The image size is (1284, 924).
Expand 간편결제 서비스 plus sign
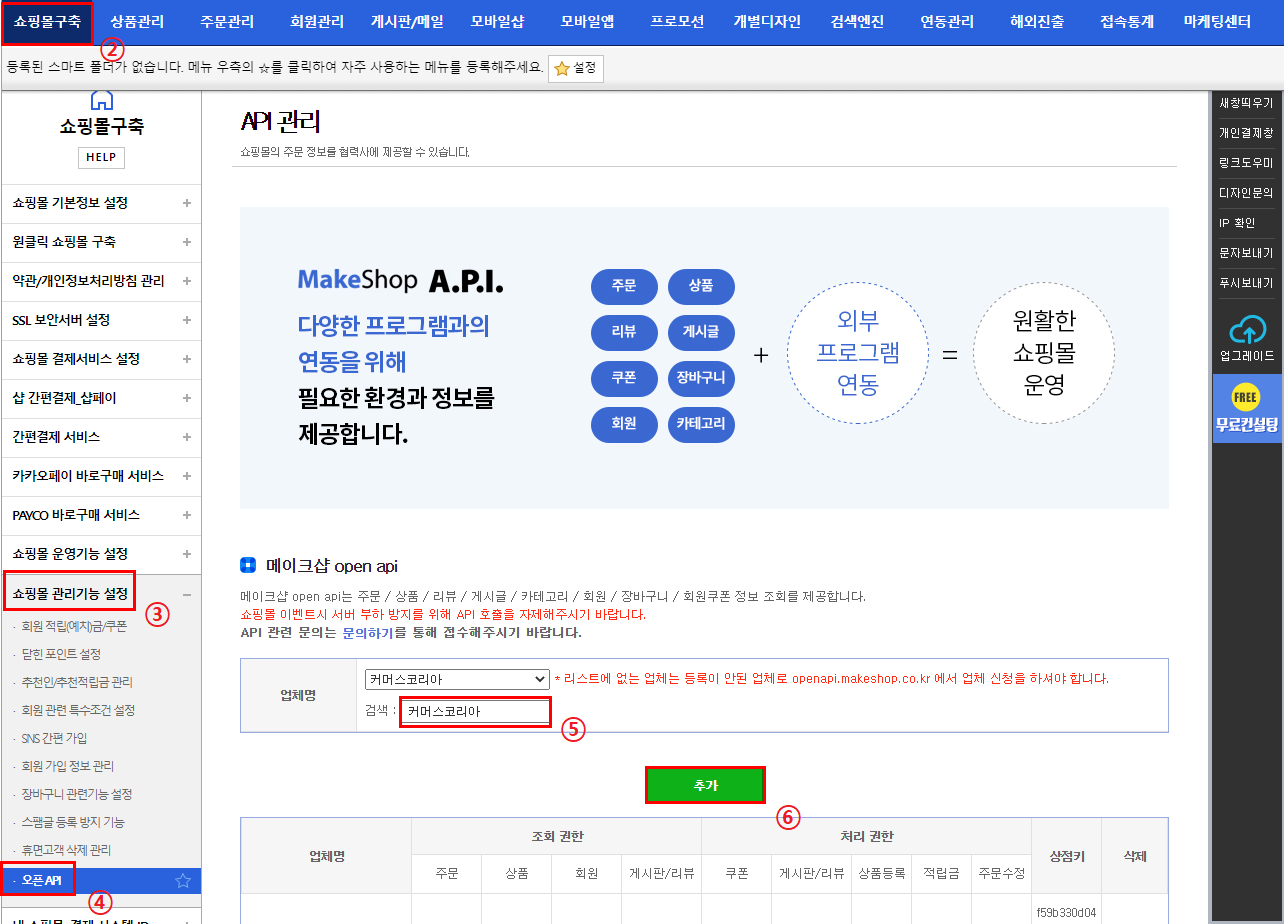[x=187, y=437]
